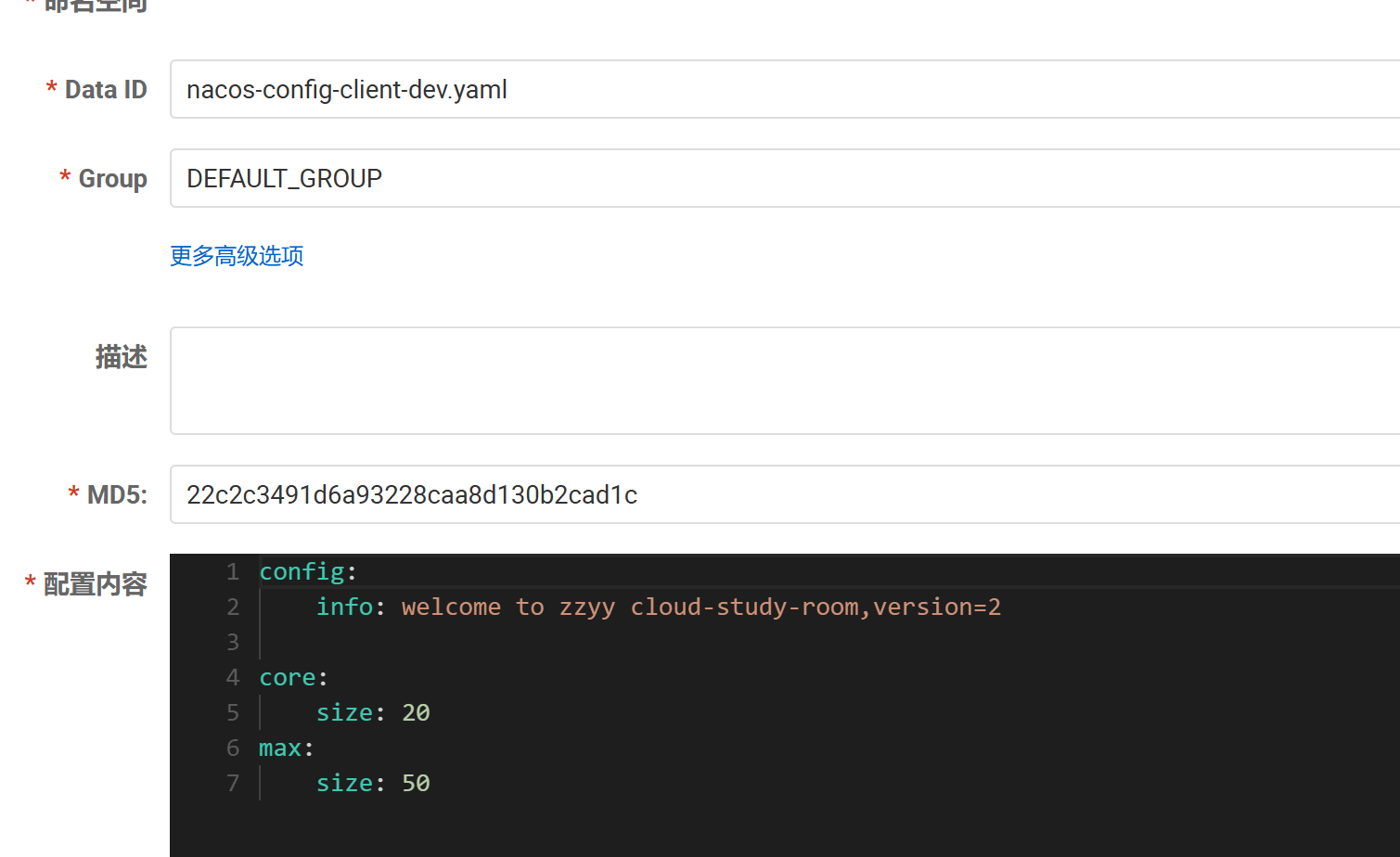Viewport: 1400px width, 857px height.
Task: Open the 更多高级选项 link
Action: click(237, 256)
